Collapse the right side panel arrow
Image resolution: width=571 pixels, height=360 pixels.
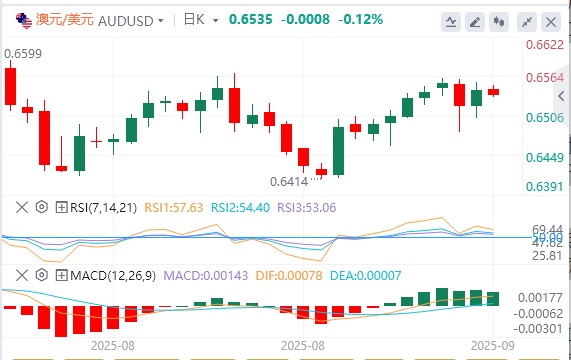click(x=561, y=96)
